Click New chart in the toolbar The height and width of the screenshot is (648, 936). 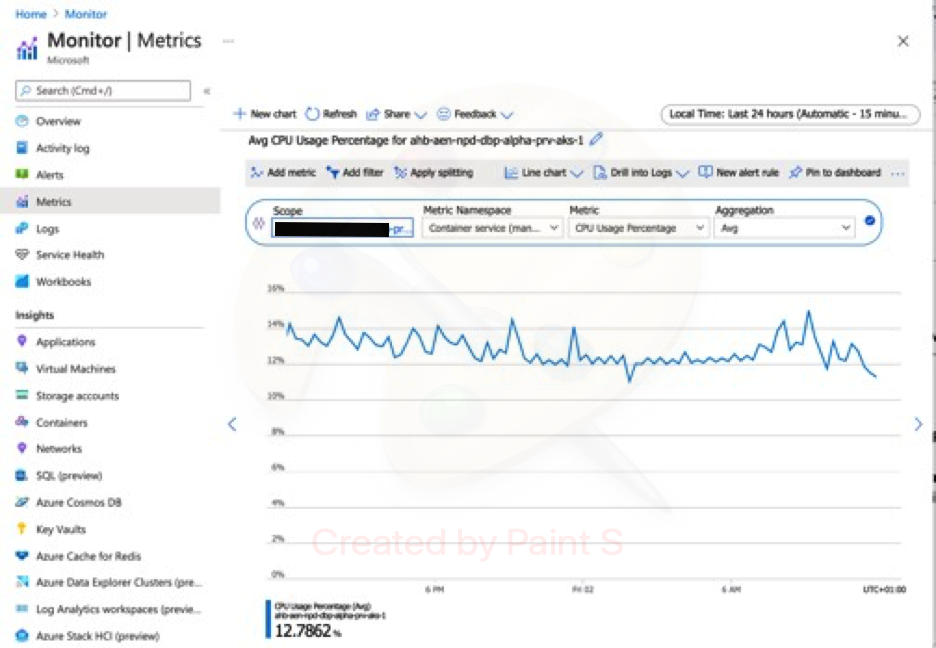click(264, 114)
